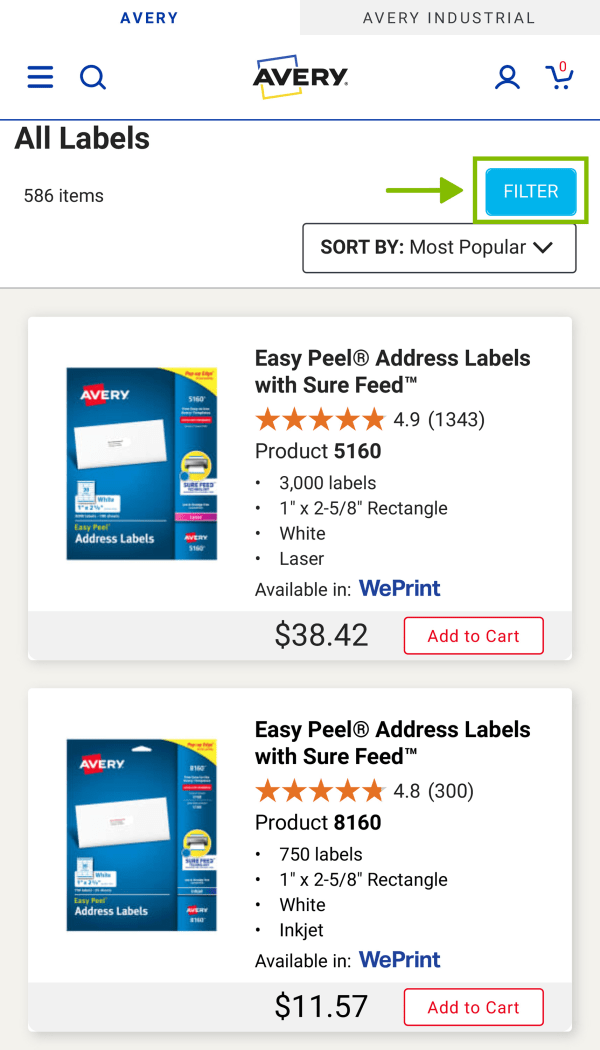
Task: Open the first Easy Peel Address Labels title
Action: tap(392, 371)
